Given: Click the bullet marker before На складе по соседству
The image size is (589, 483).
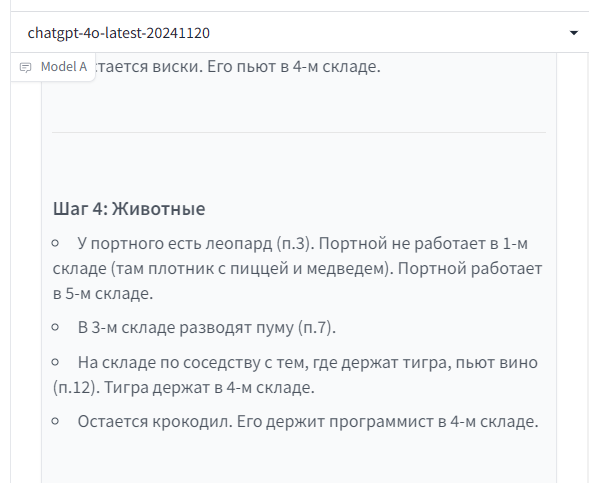Looking at the screenshot, I should point(55,362).
